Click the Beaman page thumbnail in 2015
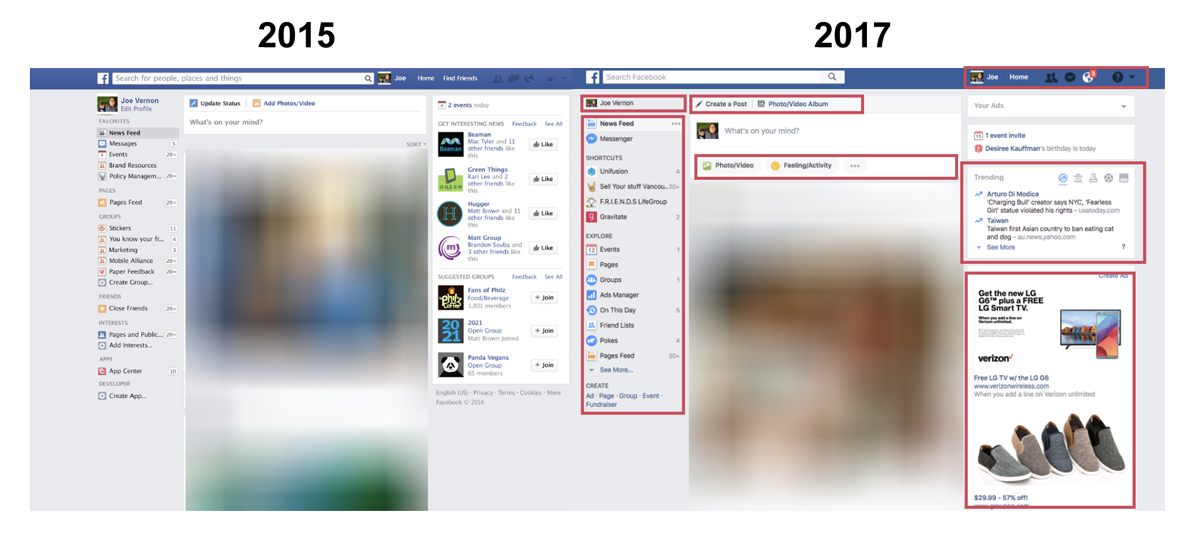The height and width of the screenshot is (536, 1200). tap(450, 145)
